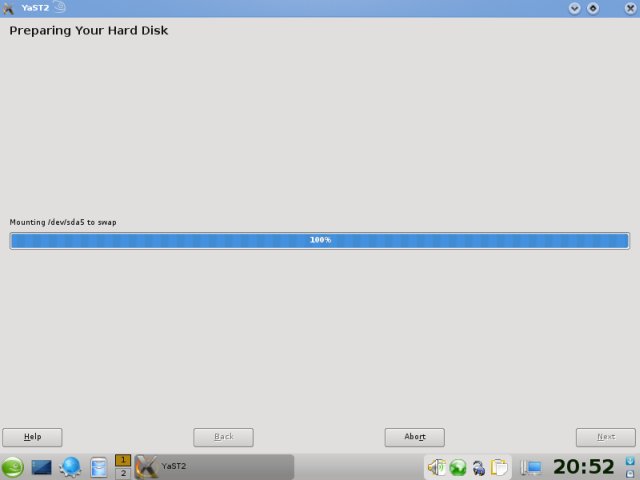Open the YaST2 window menu icon

pos(8,8)
